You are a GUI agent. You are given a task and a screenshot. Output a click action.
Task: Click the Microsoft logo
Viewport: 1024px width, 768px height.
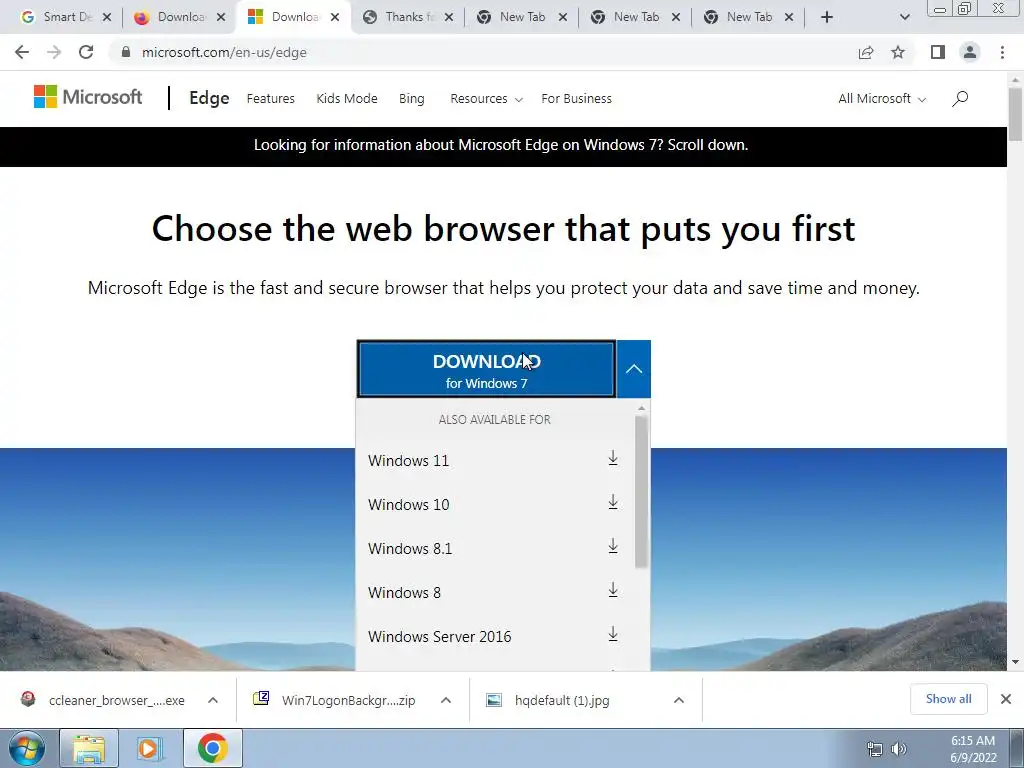pyautogui.click(x=88, y=97)
